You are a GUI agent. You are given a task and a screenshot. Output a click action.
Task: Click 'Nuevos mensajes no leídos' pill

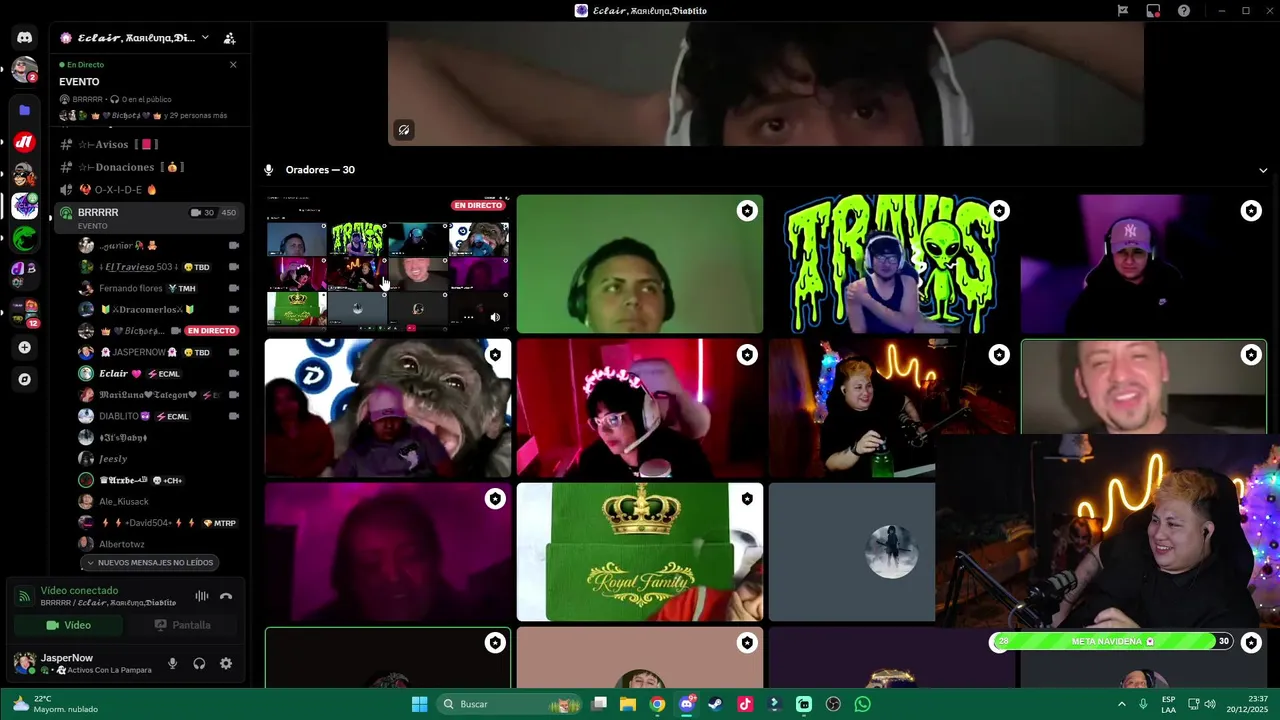150,562
